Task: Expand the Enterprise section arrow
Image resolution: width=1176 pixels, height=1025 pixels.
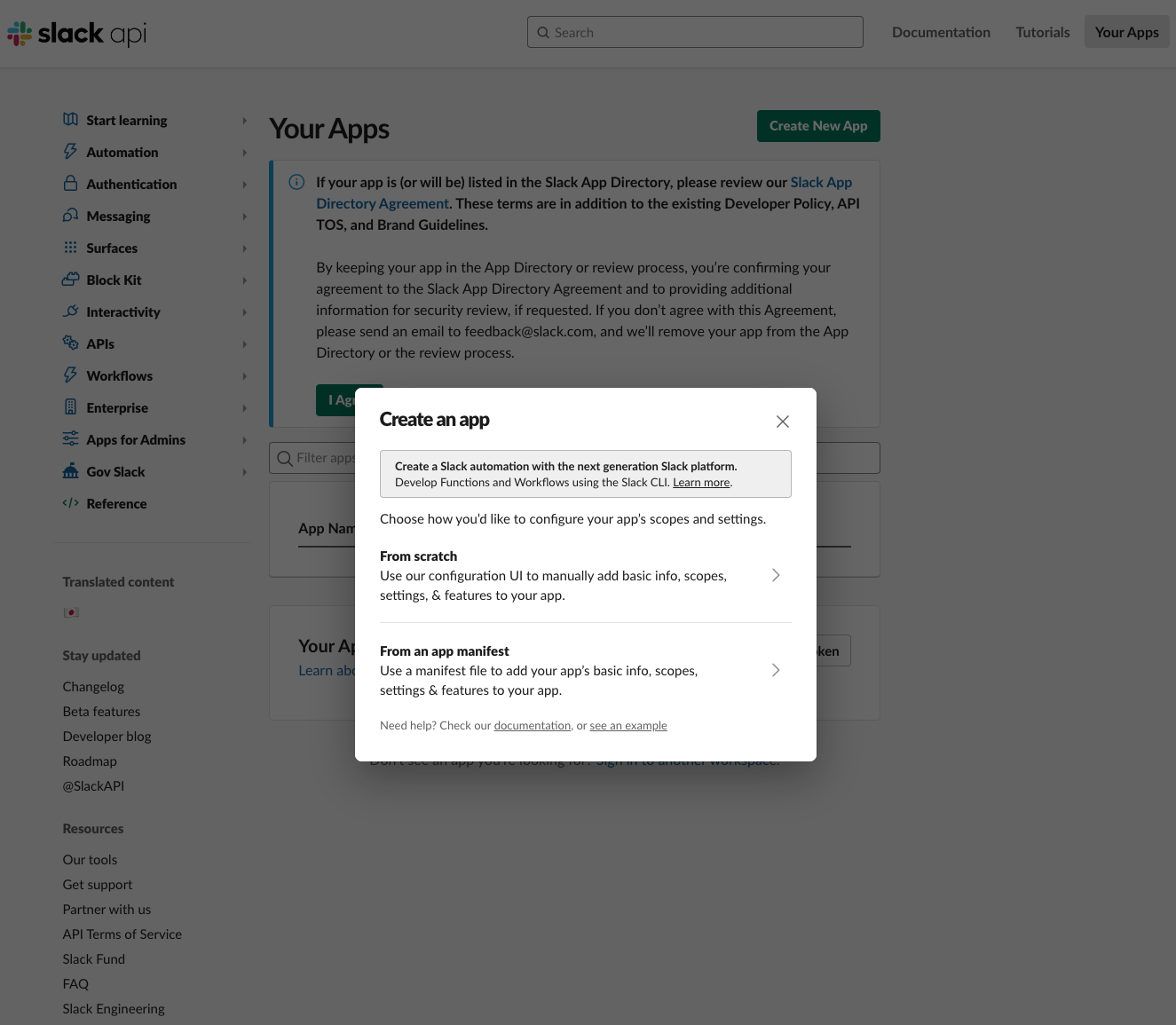Action: coord(244,408)
